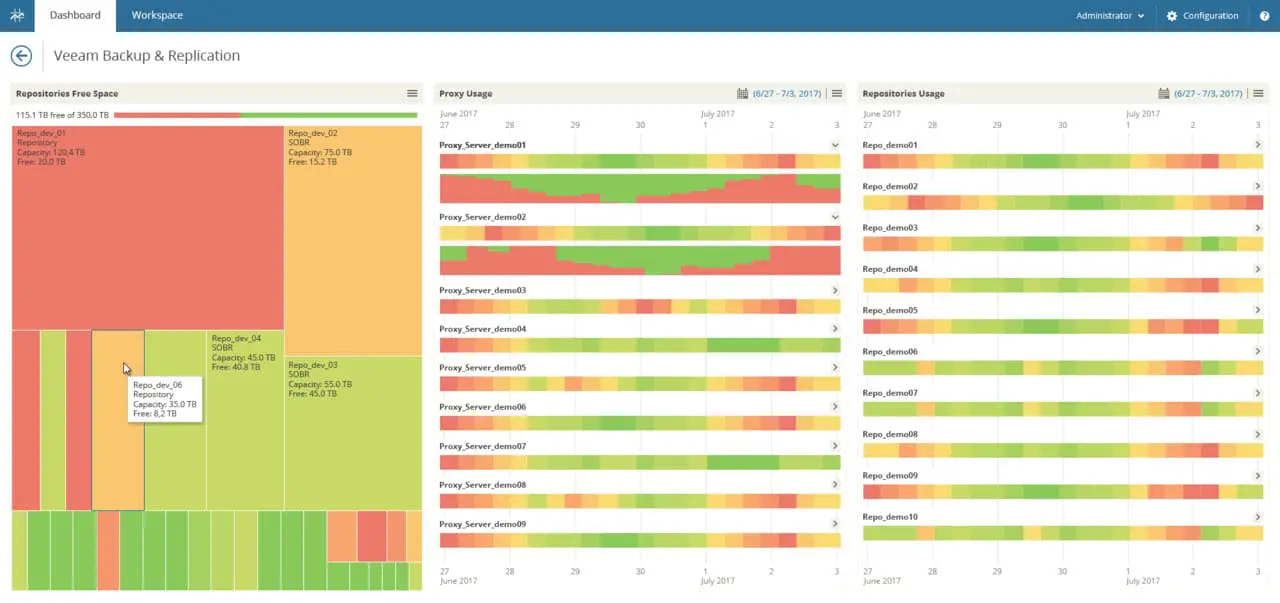
Task: Select the Dashboard tab
Action: coord(75,16)
